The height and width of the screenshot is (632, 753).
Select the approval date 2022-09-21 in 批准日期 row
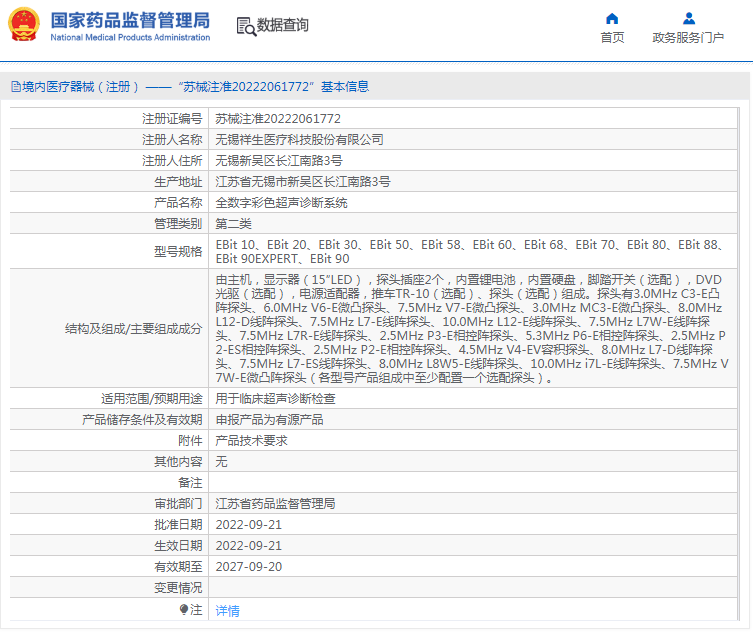[249, 524]
